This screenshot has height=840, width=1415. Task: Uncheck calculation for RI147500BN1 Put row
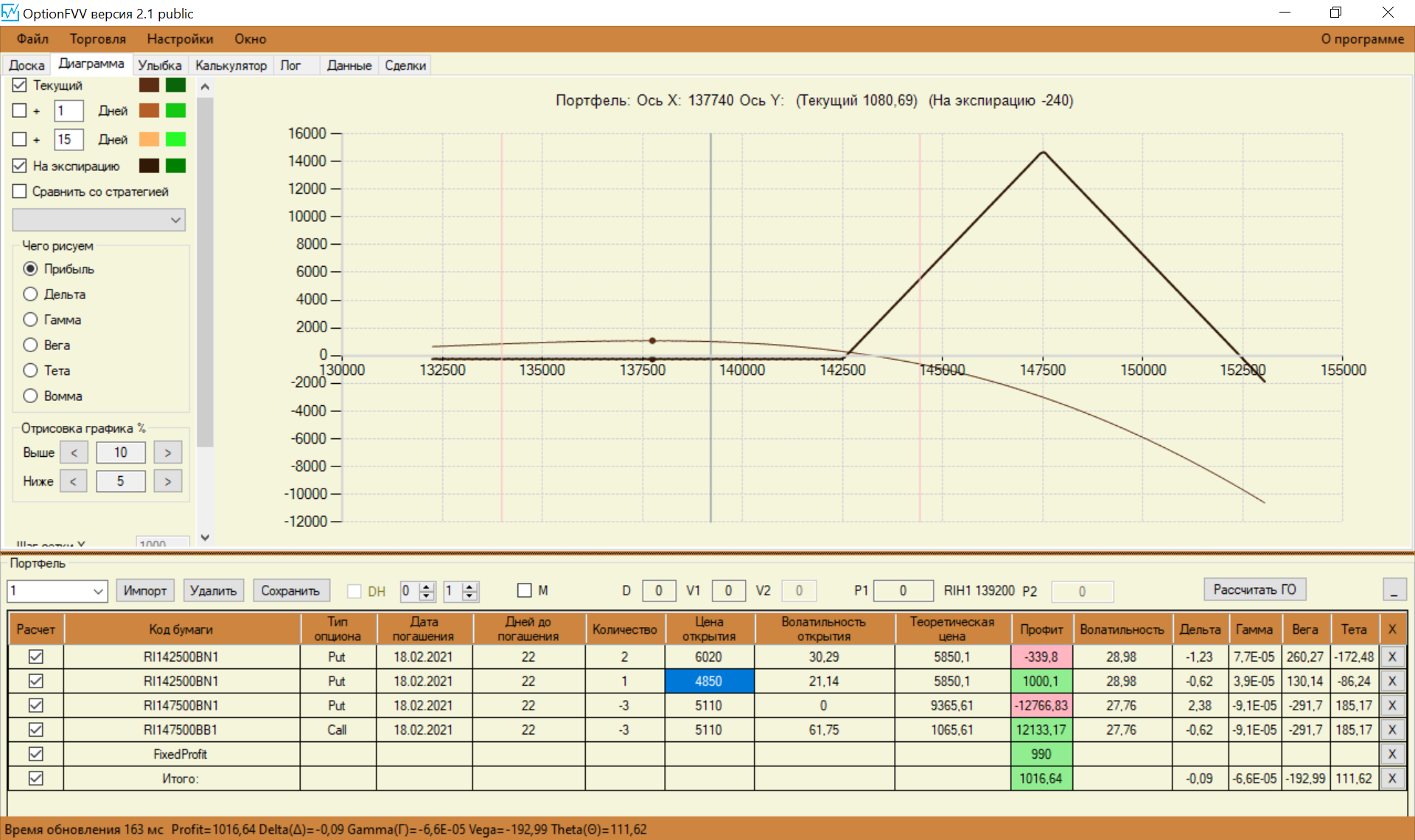[35, 705]
